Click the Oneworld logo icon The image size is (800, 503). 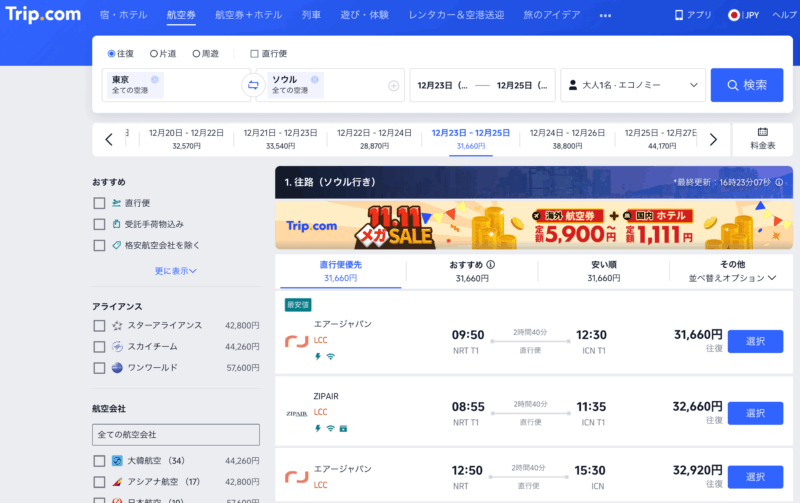point(117,368)
